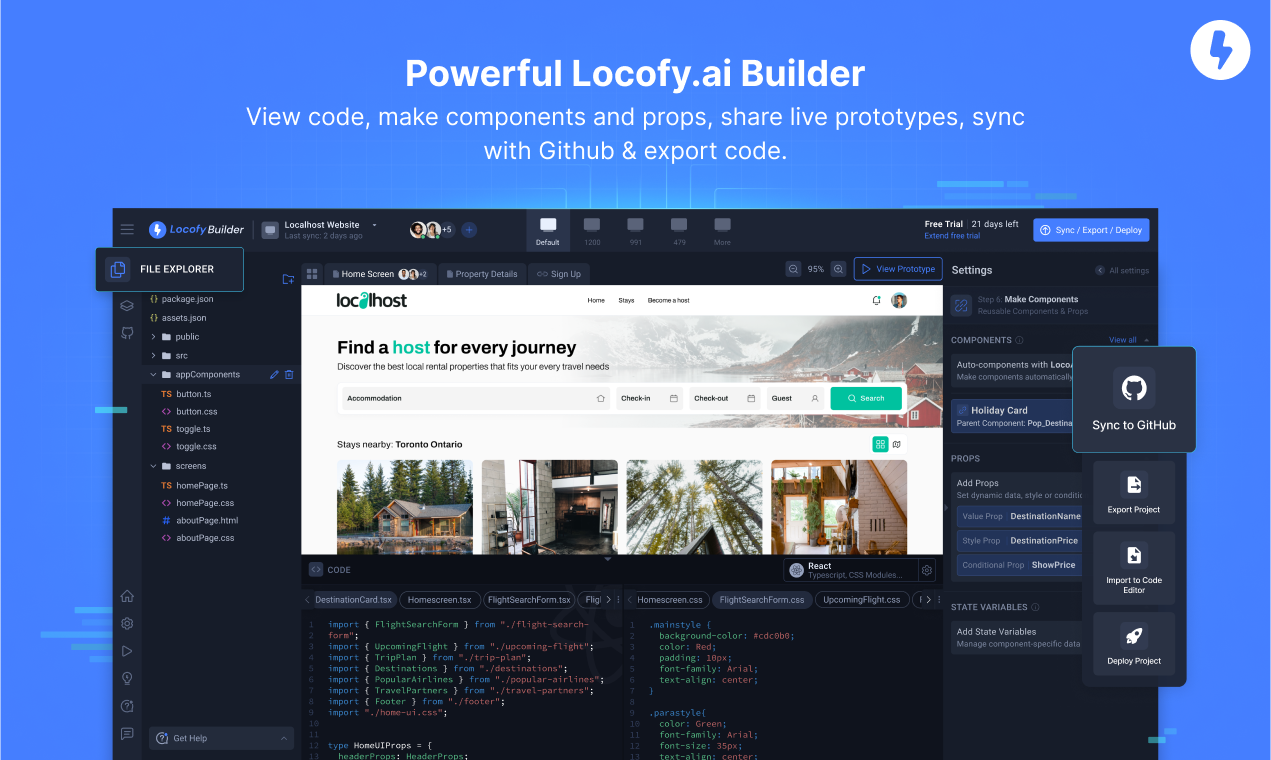Collapse the screens folder
The image size is (1271, 760).
[153, 466]
